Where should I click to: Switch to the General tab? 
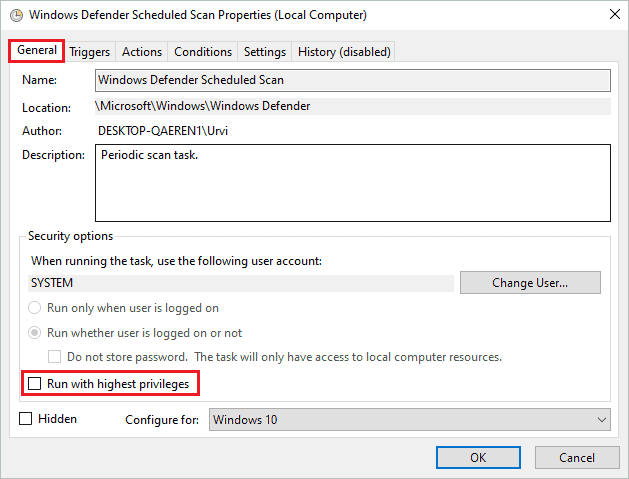tap(37, 50)
